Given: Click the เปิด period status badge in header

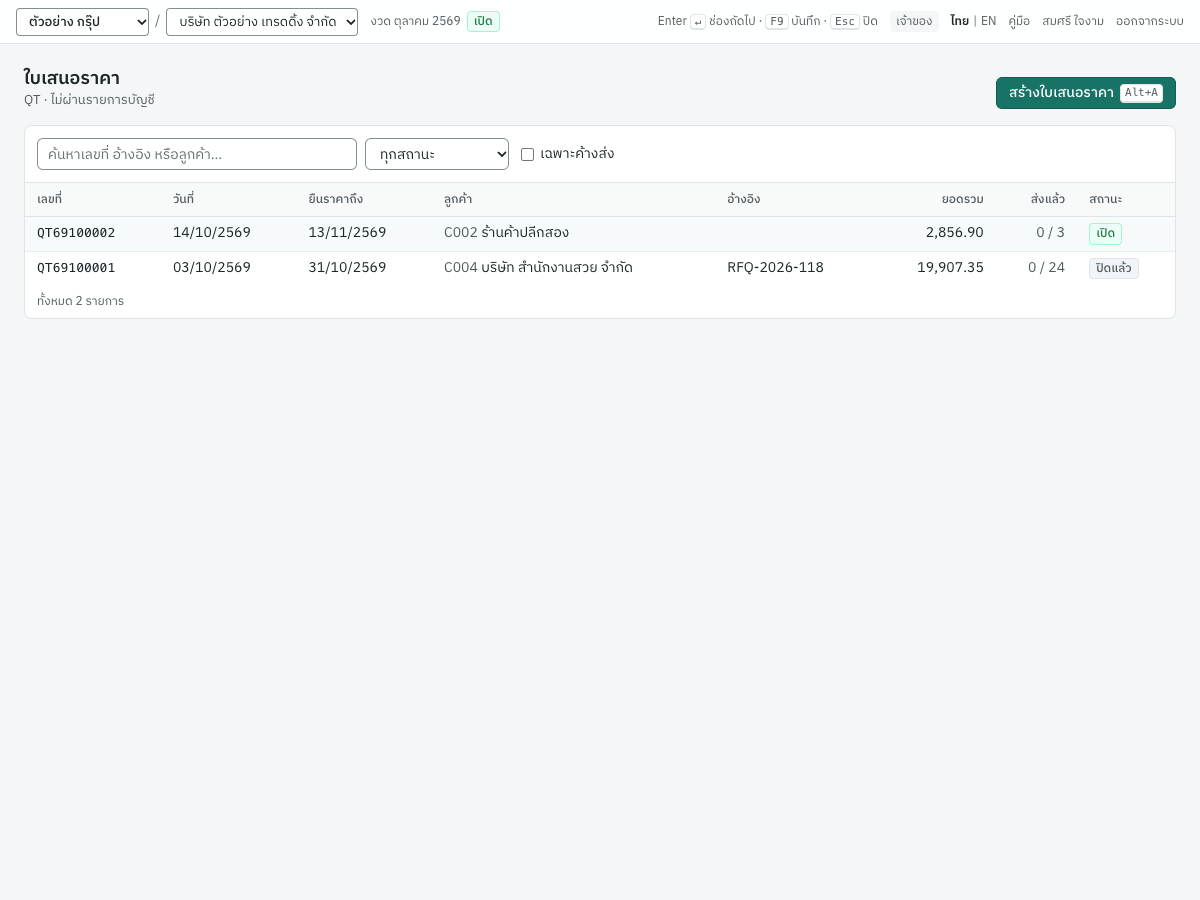Looking at the screenshot, I should coord(483,21).
